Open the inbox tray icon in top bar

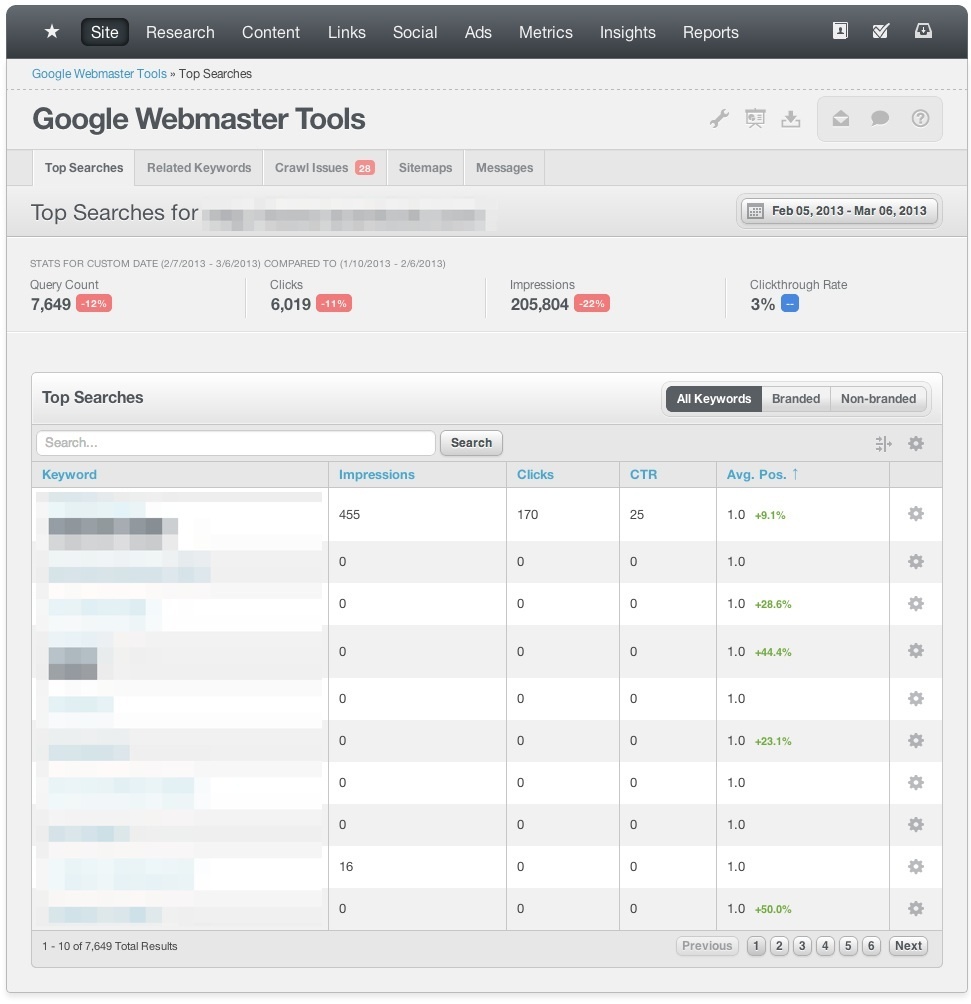(923, 31)
